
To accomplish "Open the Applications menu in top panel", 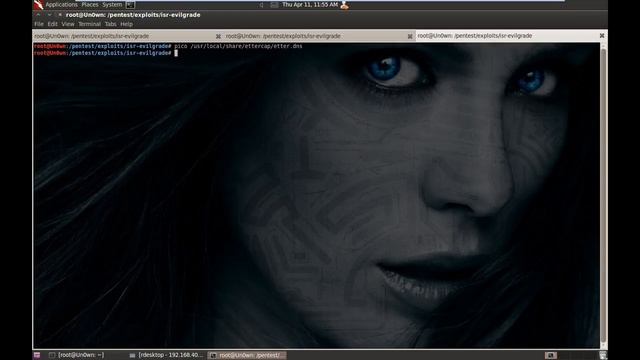I will (61, 4).
